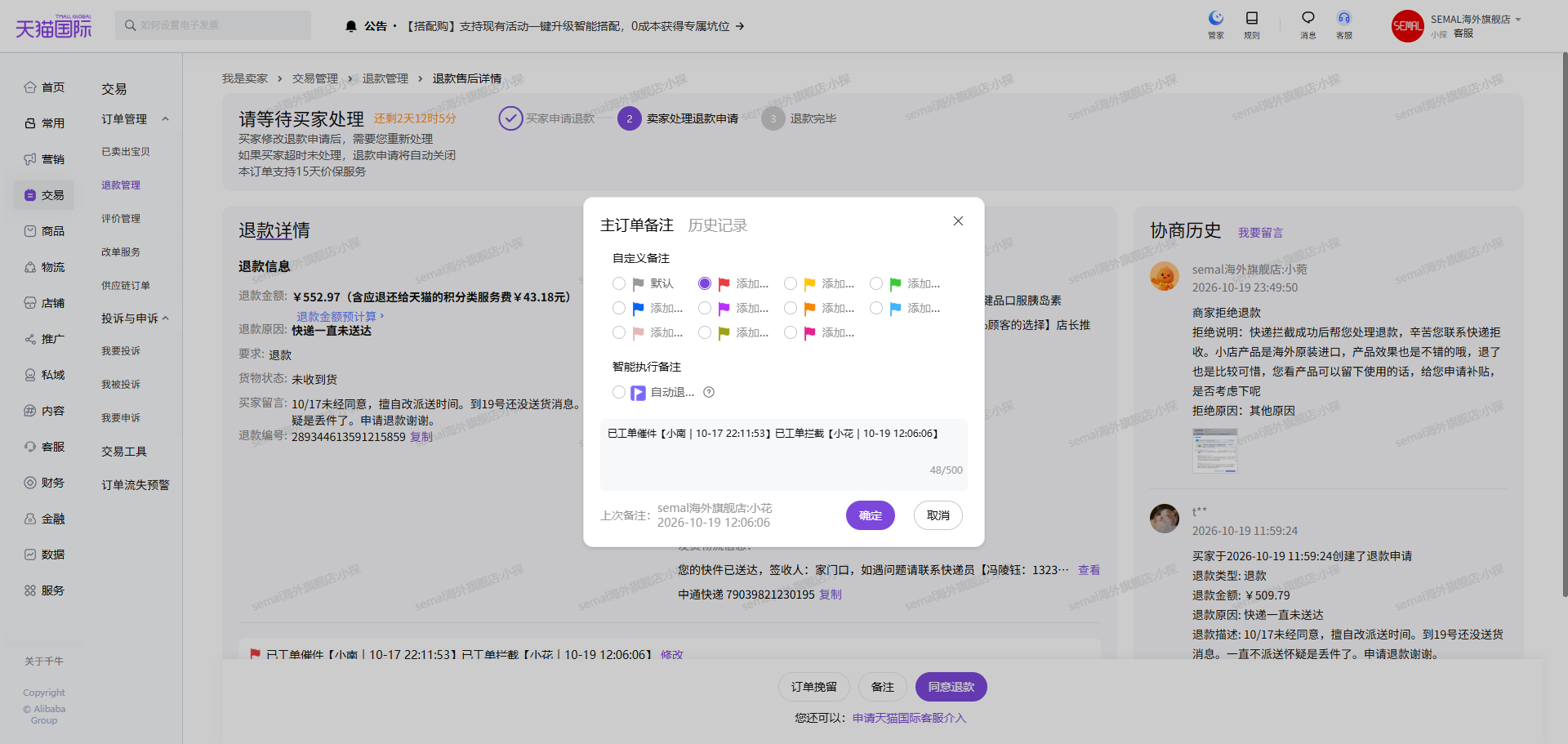
Task: Expand 退款金额预计算 link
Action: [x=340, y=316]
